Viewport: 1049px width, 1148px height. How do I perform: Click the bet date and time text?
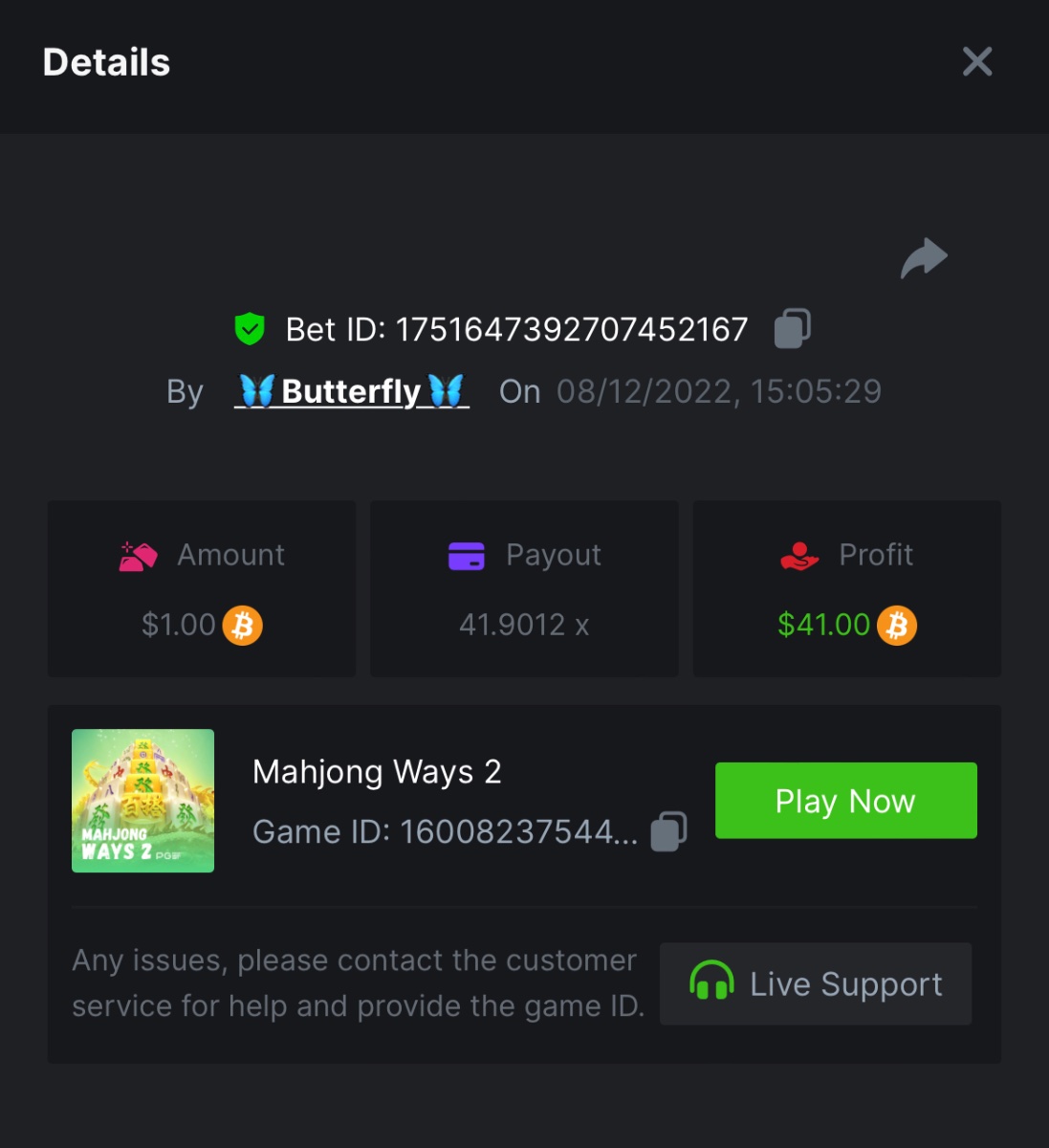(718, 391)
